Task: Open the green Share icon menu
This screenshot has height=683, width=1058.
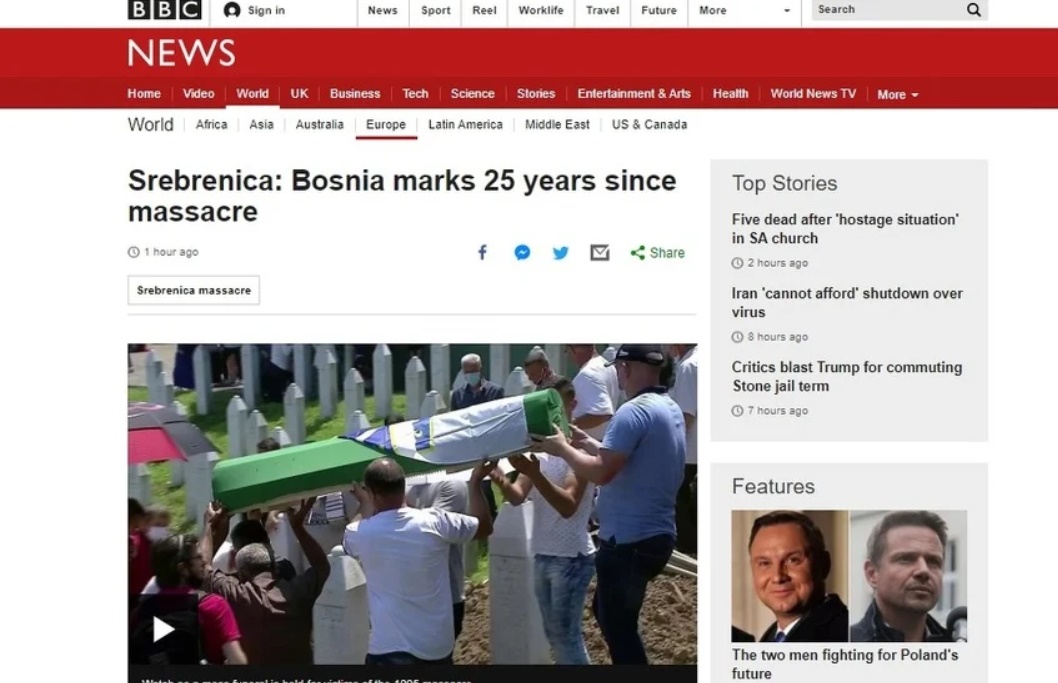Action: click(657, 252)
